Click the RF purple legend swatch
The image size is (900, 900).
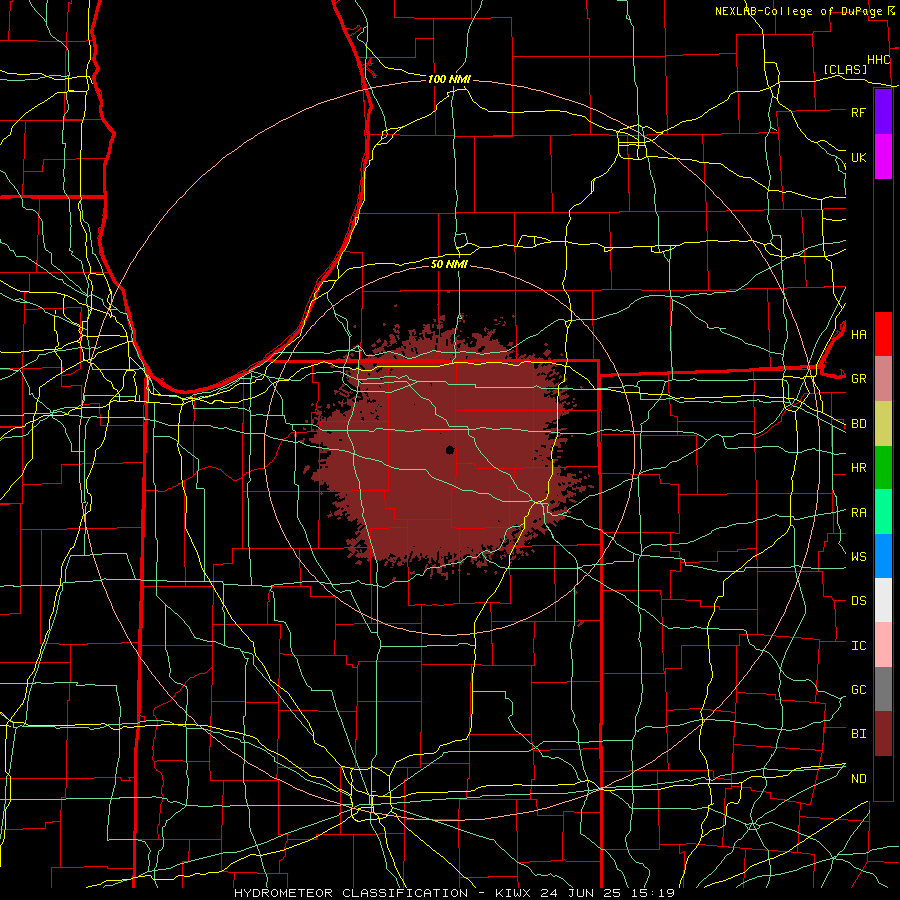pyautogui.click(x=883, y=112)
